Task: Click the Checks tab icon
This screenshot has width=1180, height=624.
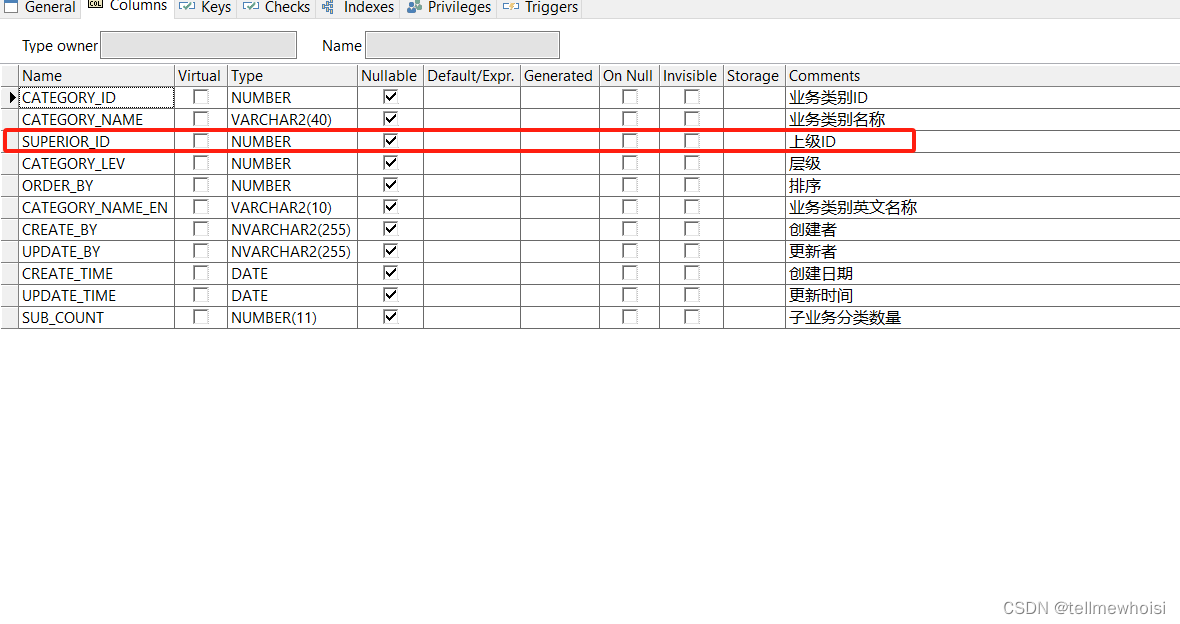Action: (251, 7)
